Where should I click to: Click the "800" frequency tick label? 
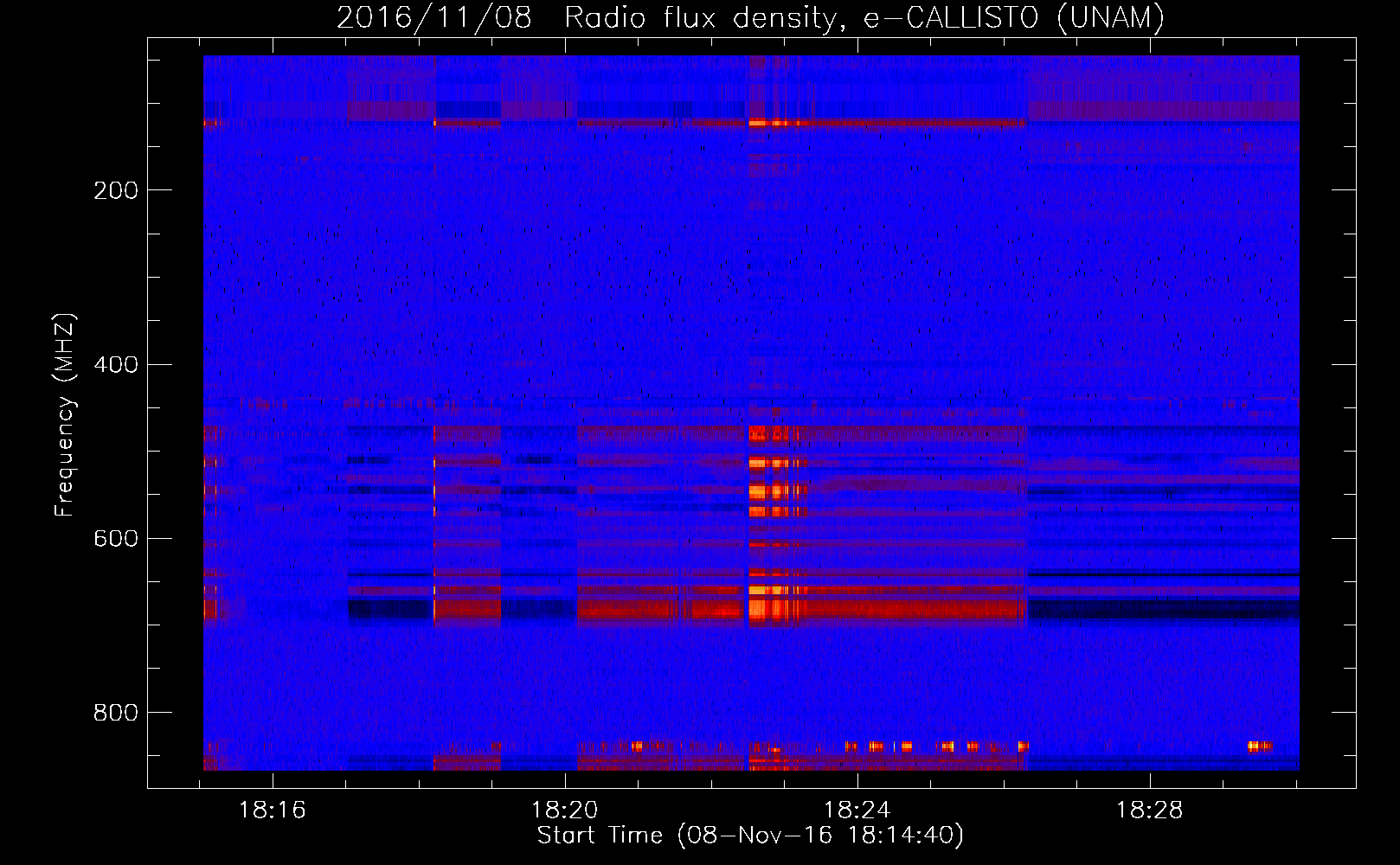[116, 713]
